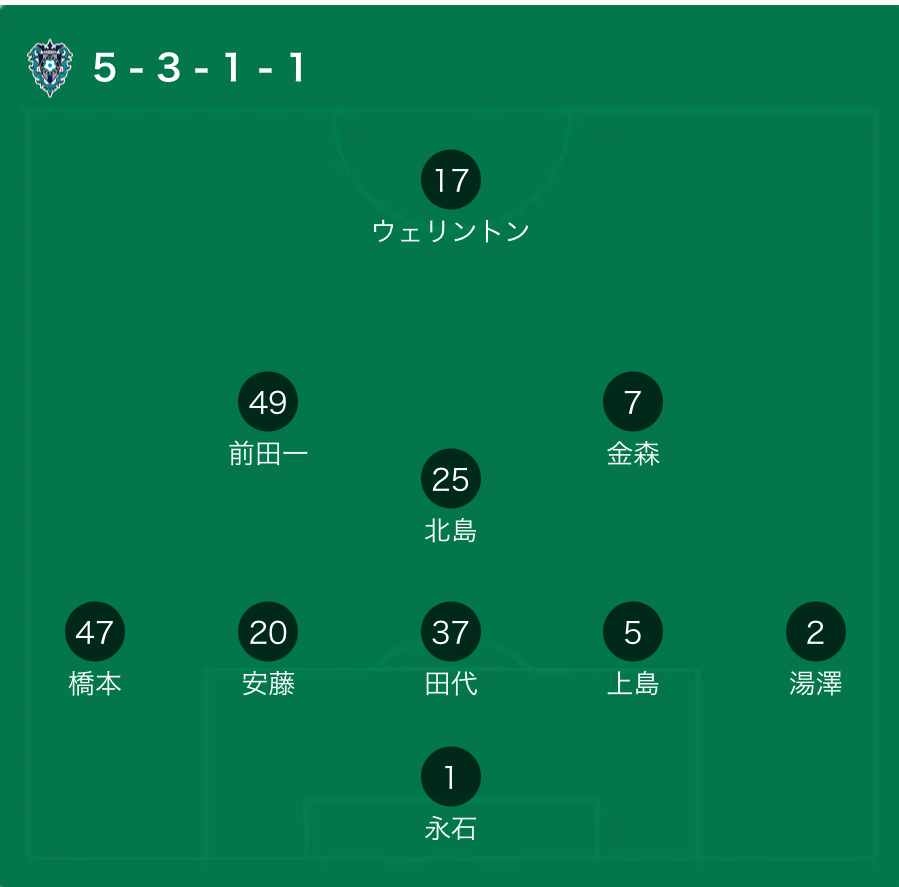Screen dimensions: 899x887
Task: Click the 前田一 player name
Action: tap(268, 454)
